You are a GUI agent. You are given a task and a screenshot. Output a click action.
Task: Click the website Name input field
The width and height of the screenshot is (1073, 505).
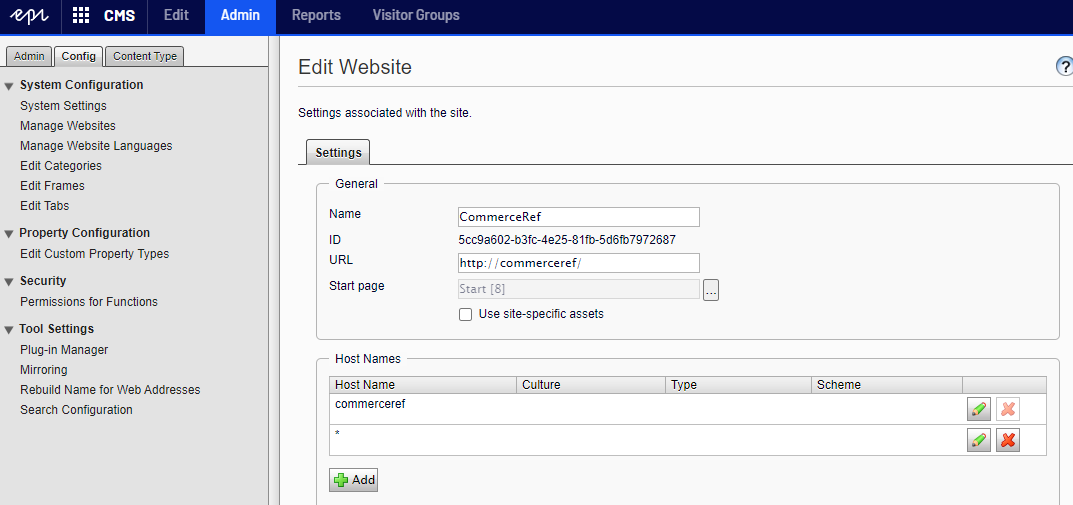coord(578,217)
